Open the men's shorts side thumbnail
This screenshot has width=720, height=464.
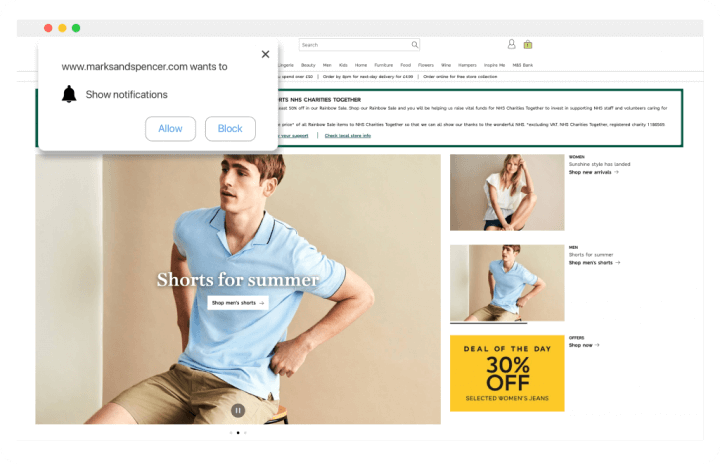click(507, 283)
